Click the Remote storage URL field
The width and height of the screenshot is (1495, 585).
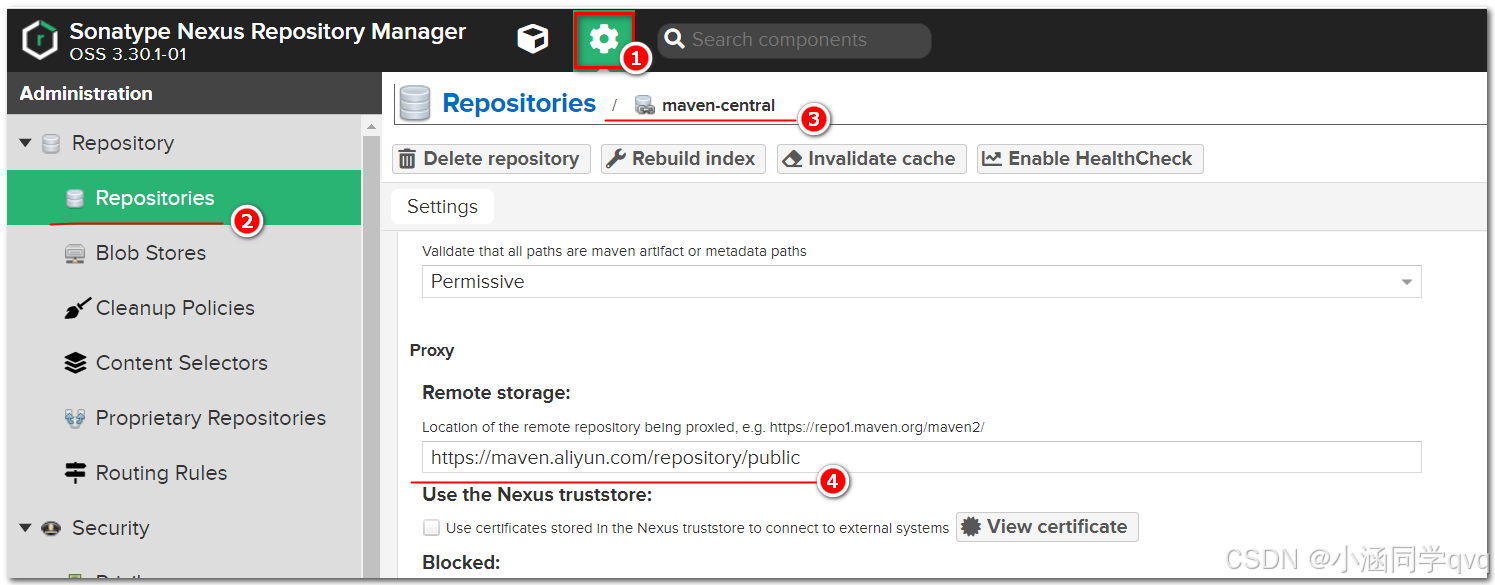(921, 458)
